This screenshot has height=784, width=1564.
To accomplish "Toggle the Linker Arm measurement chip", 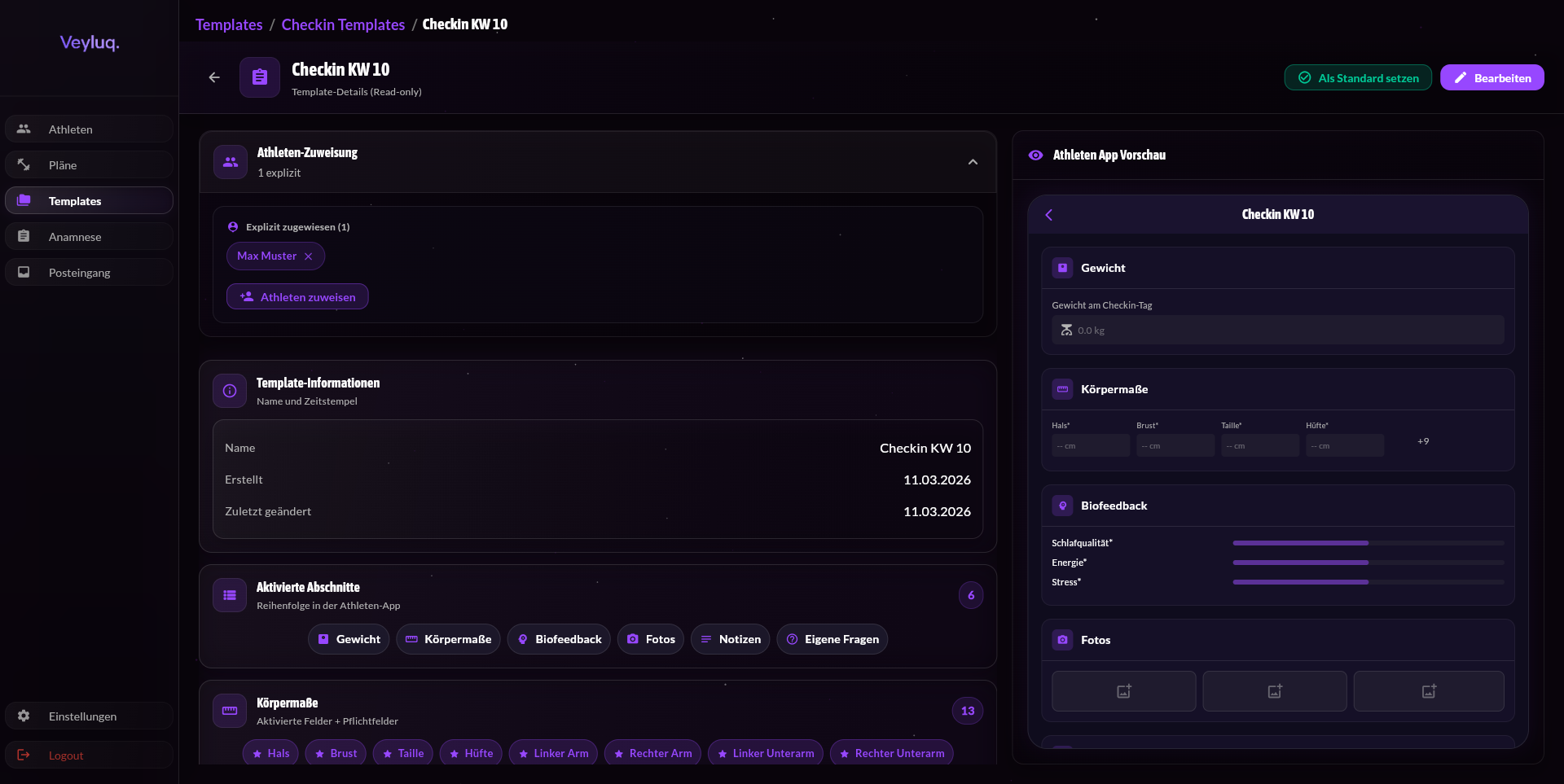I will (553, 754).
